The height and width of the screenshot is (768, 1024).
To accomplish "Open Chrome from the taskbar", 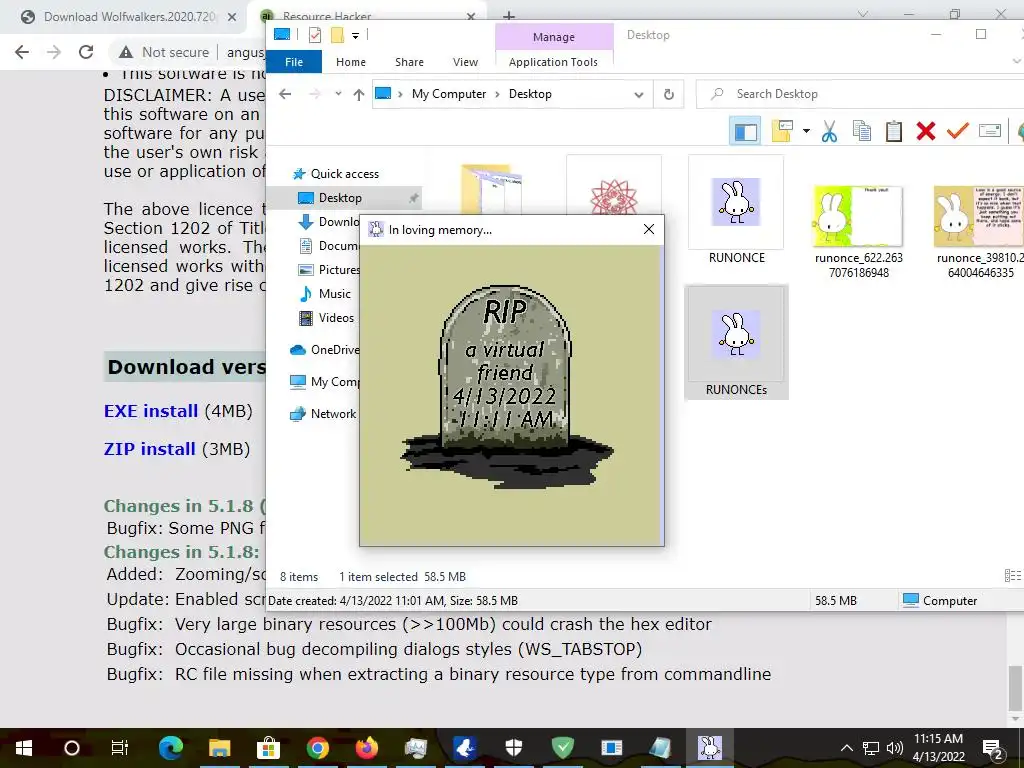I will pyautogui.click(x=317, y=748).
